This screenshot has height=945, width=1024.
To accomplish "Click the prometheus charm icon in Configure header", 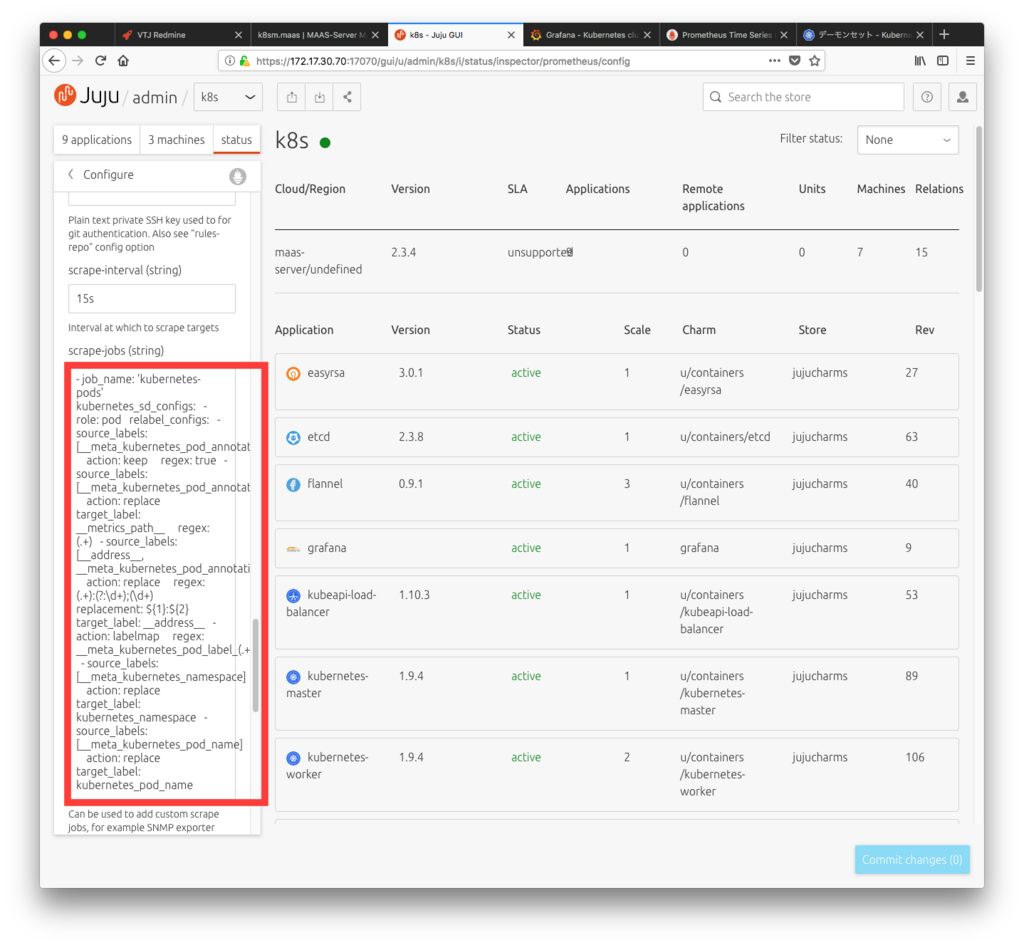I will 238,176.
